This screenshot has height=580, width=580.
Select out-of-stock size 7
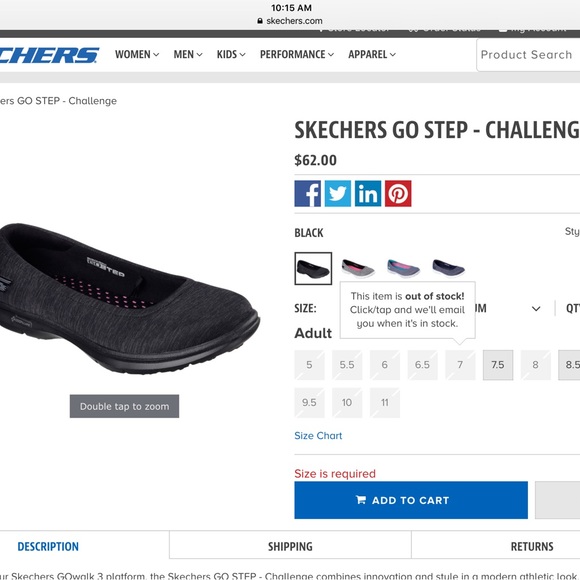[x=460, y=365]
